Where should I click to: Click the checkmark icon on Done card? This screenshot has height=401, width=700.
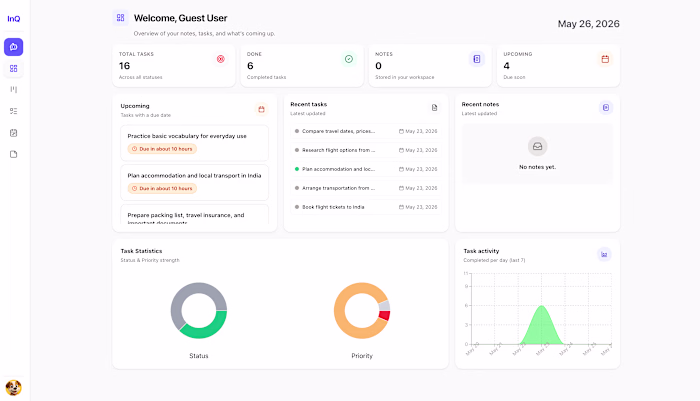349,59
